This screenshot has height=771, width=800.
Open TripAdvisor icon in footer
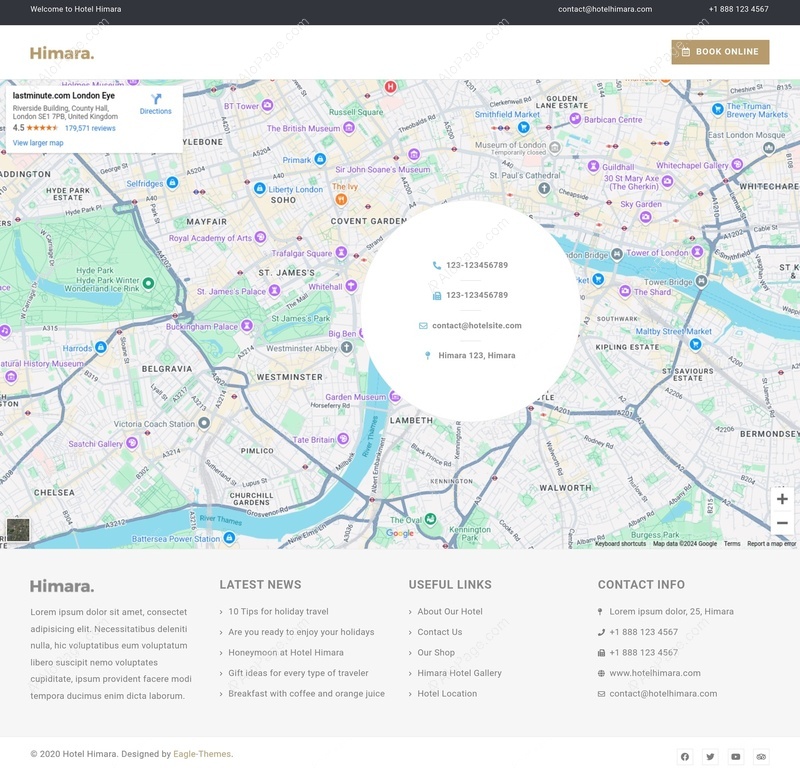(x=761, y=757)
